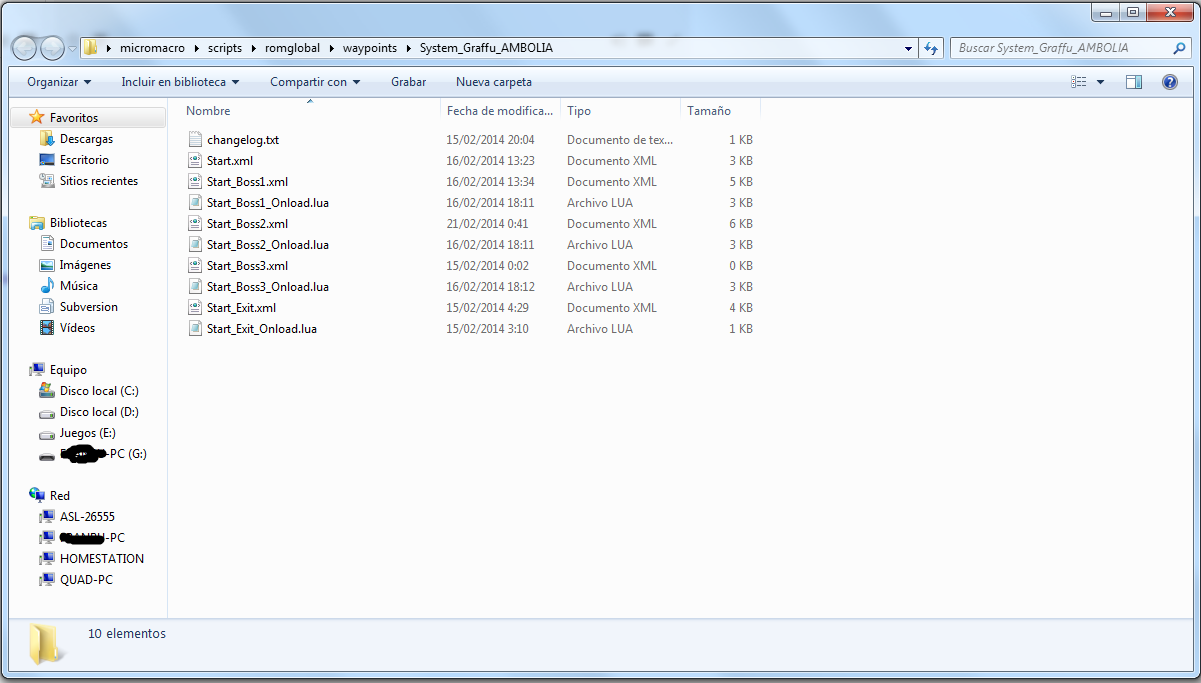1201x683 pixels.
Task: Click the romglobal breadcrumb segment
Action: tap(290, 48)
